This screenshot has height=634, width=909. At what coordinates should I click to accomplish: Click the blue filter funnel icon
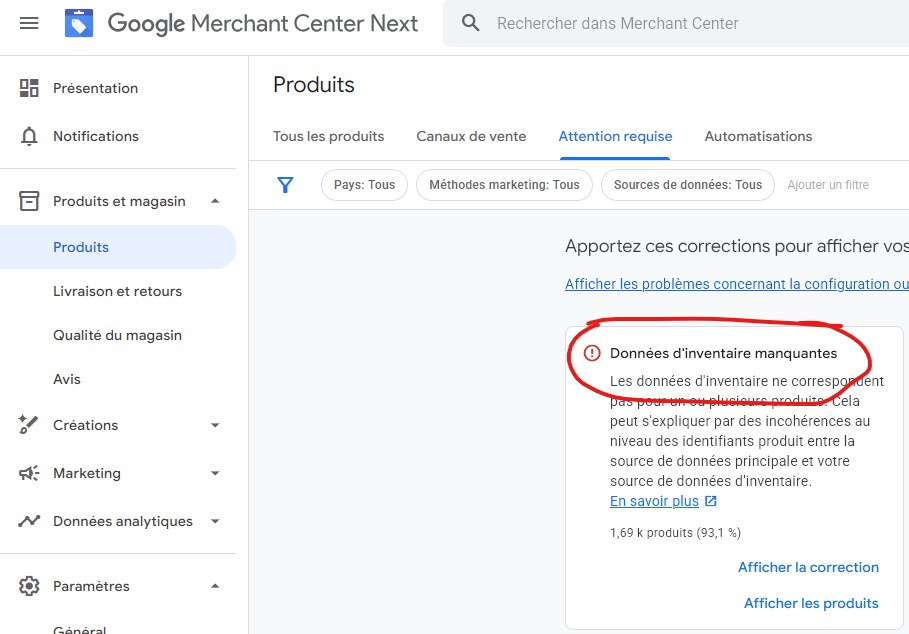coord(285,185)
